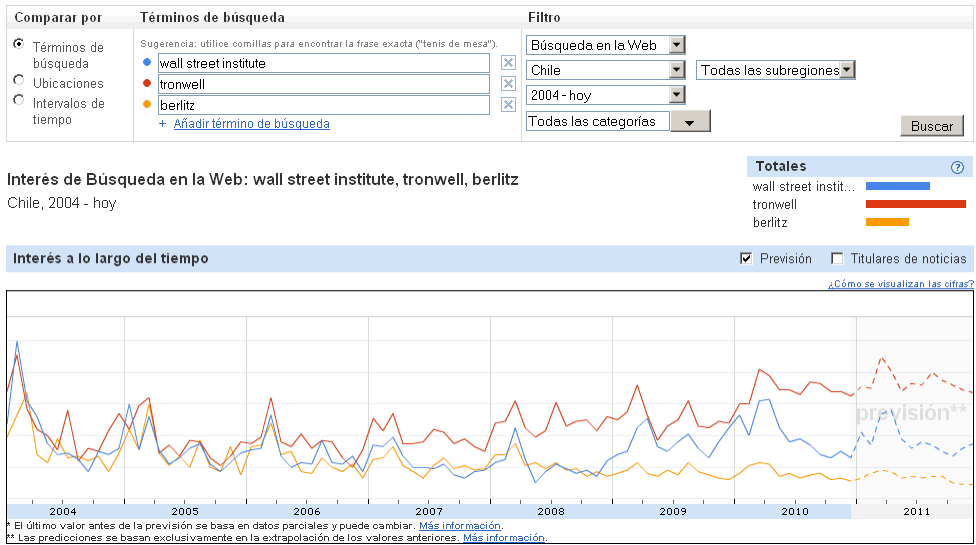The image size is (976, 545).
Task: Expand the Chile country dropdown
Action: [606, 70]
